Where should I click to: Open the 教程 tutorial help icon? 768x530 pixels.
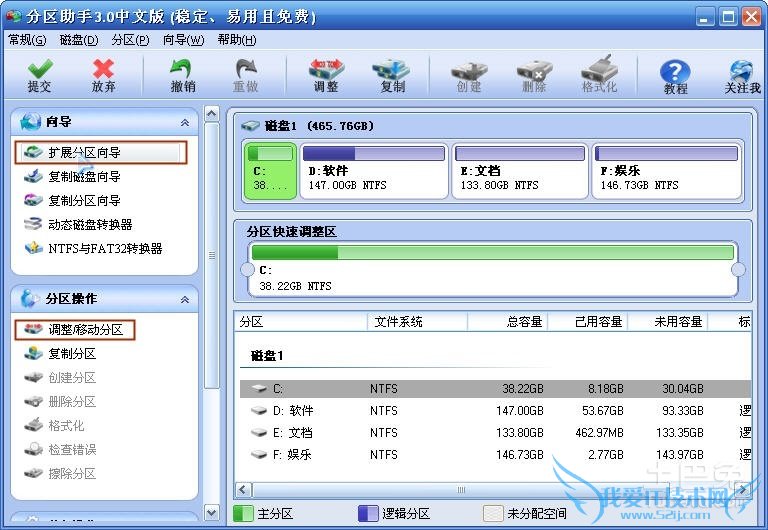[x=675, y=77]
